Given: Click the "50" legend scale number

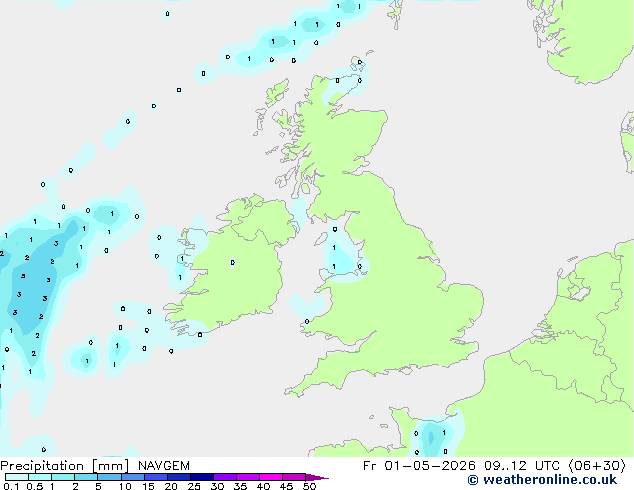Looking at the screenshot, I should [309, 486].
